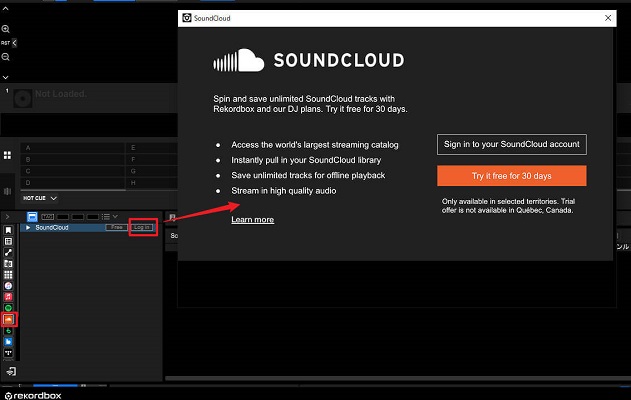Close the SoundCloud dialog window
The image size is (631, 400).
[608, 18]
